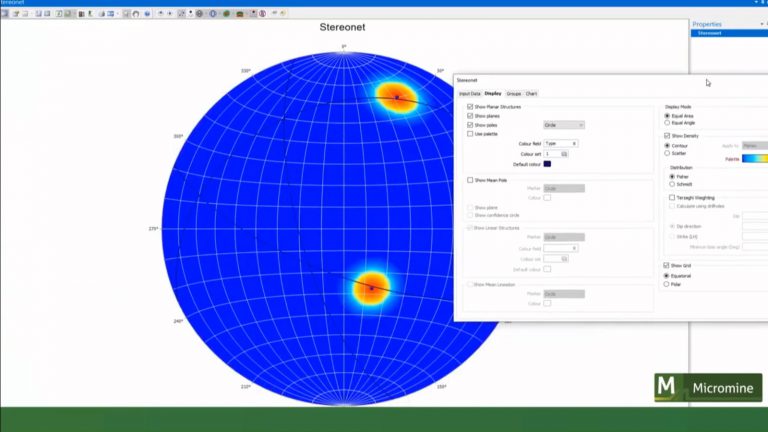Click the Stereonet chart title
The image size is (768, 432).
click(342, 27)
